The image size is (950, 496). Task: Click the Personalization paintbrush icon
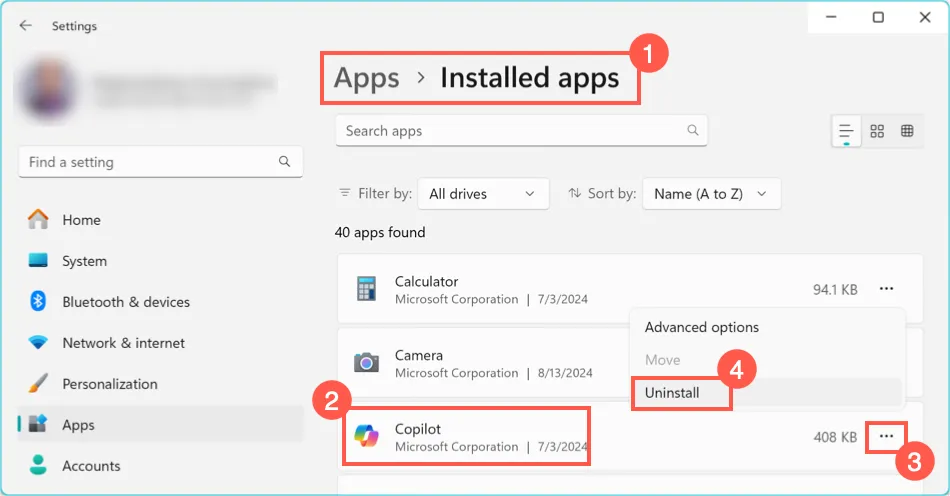[x=38, y=383]
